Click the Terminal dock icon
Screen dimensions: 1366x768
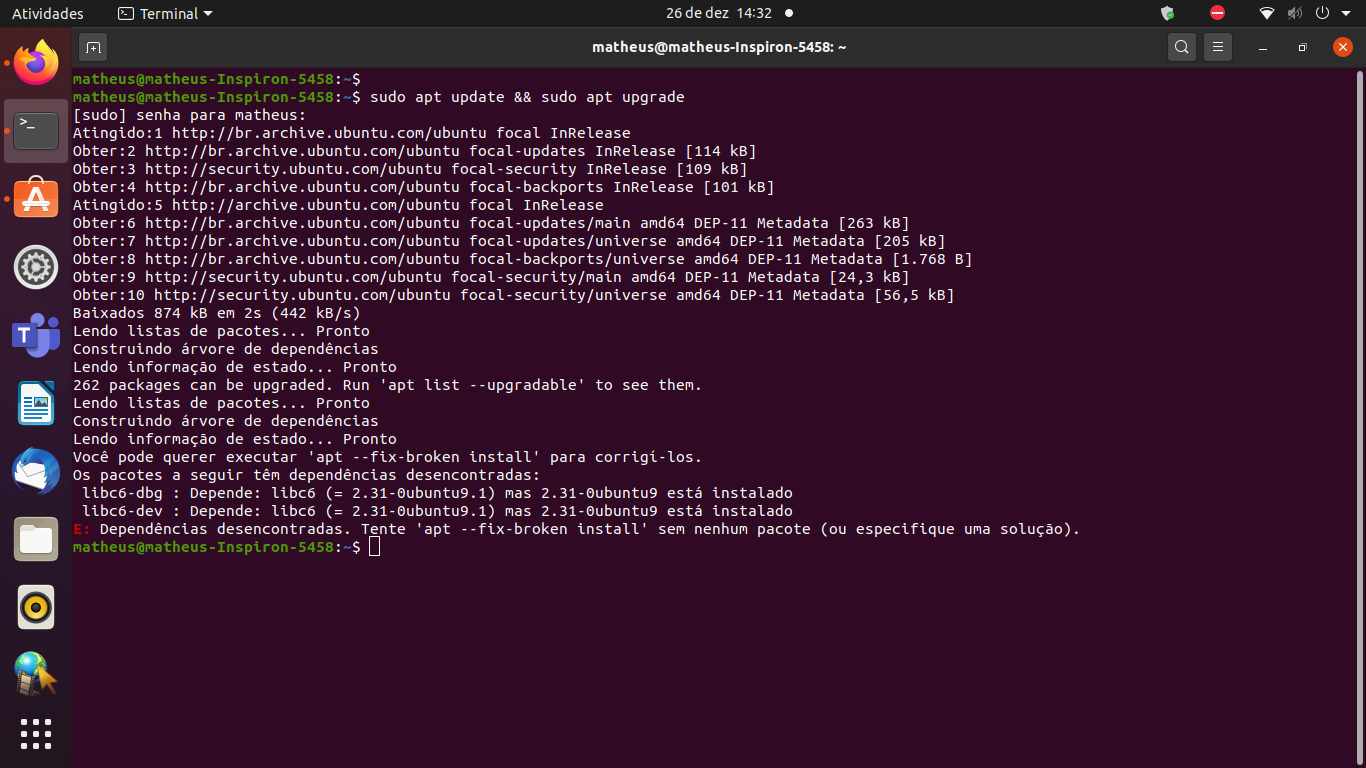click(36, 130)
